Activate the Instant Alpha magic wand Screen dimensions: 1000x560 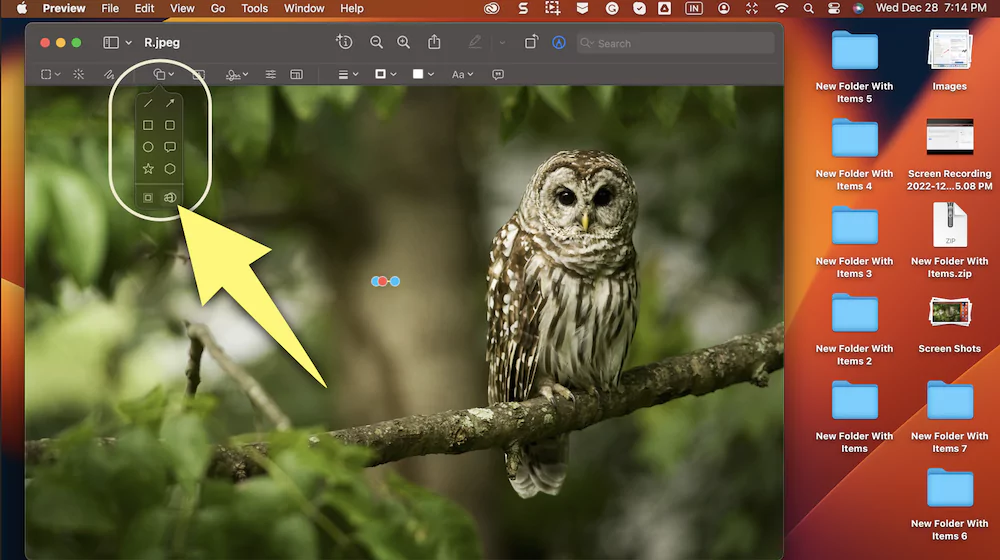(78, 75)
